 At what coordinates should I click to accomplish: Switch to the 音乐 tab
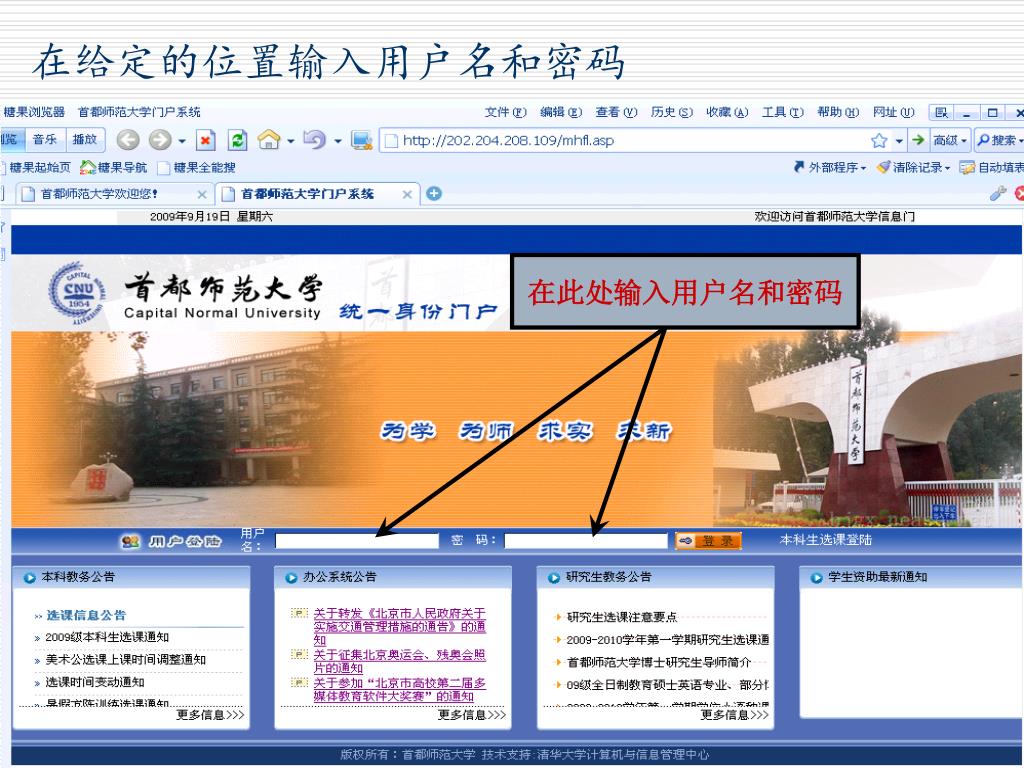pyautogui.click(x=45, y=139)
